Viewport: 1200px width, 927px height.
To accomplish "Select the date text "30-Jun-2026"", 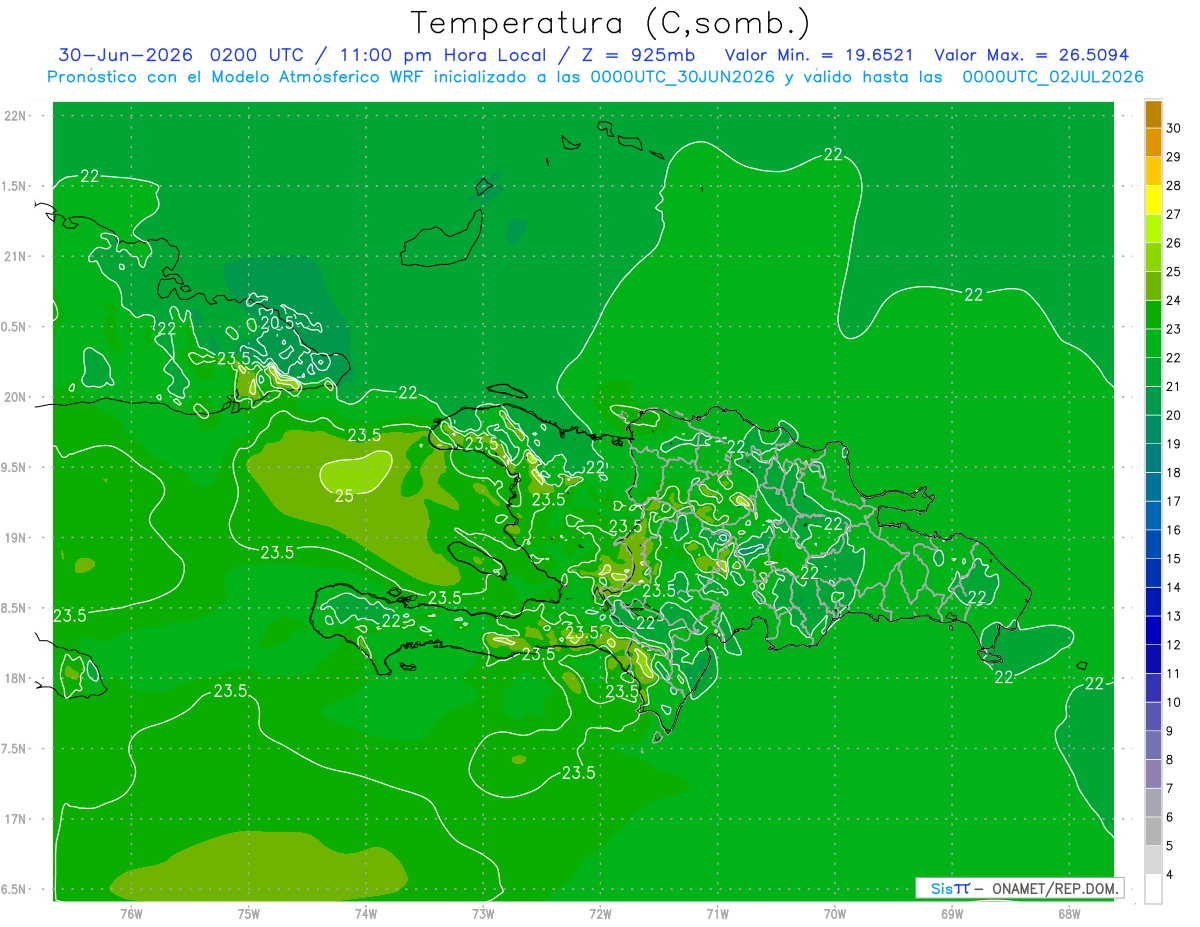I will point(125,55).
